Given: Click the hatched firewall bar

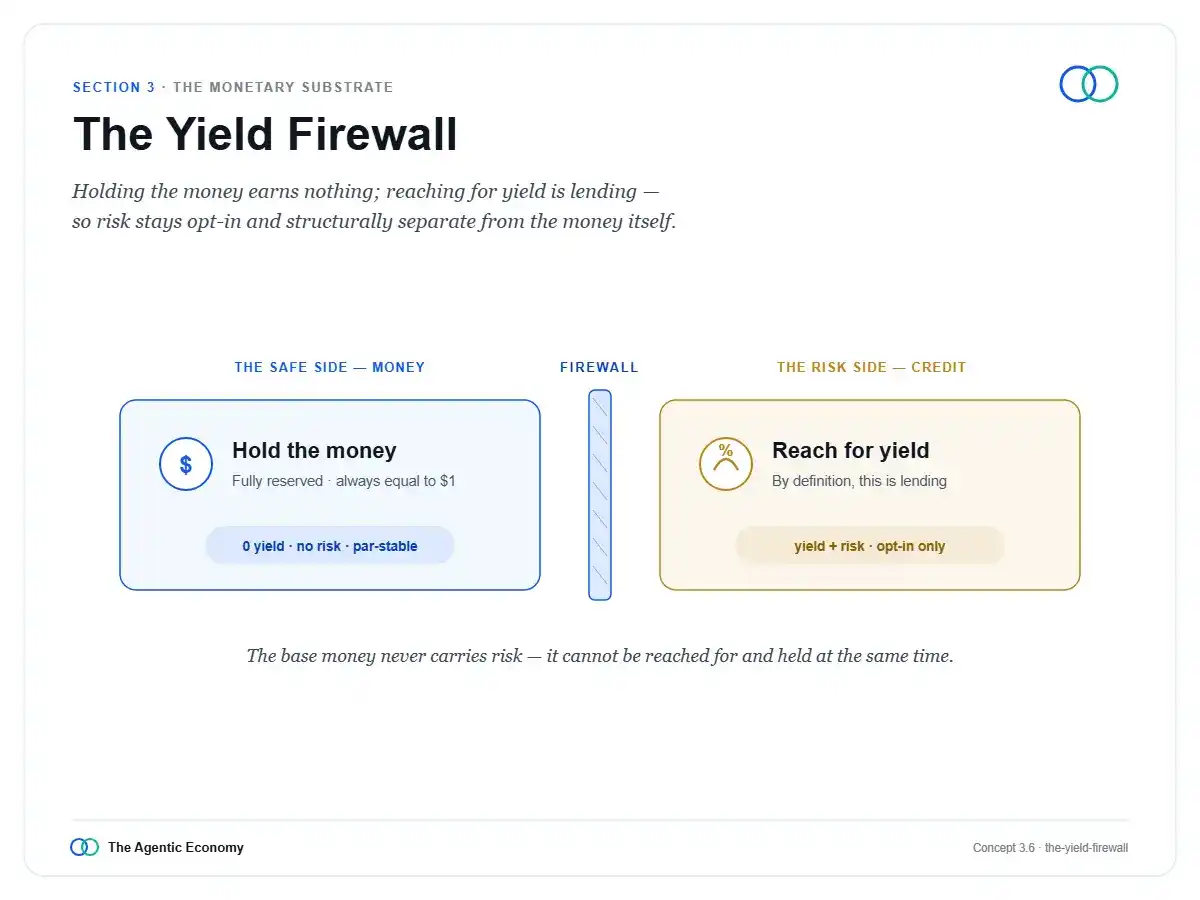Looking at the screenshot, I should [x=600, y=495].
